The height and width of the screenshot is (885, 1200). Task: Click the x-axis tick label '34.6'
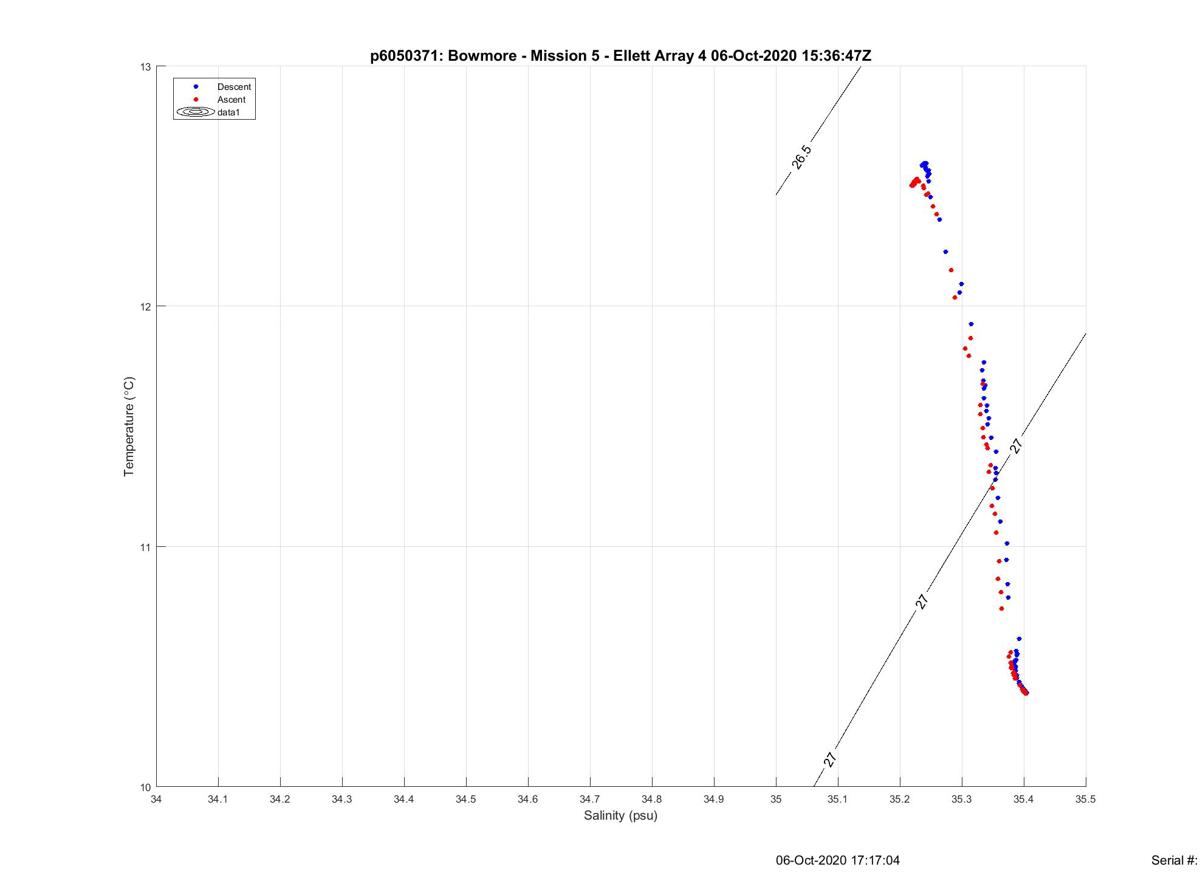tap(528, 799)
